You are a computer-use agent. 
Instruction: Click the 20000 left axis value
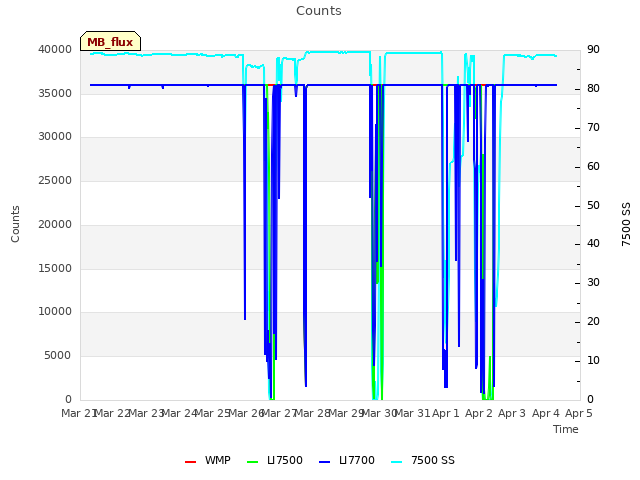point(55,224)
